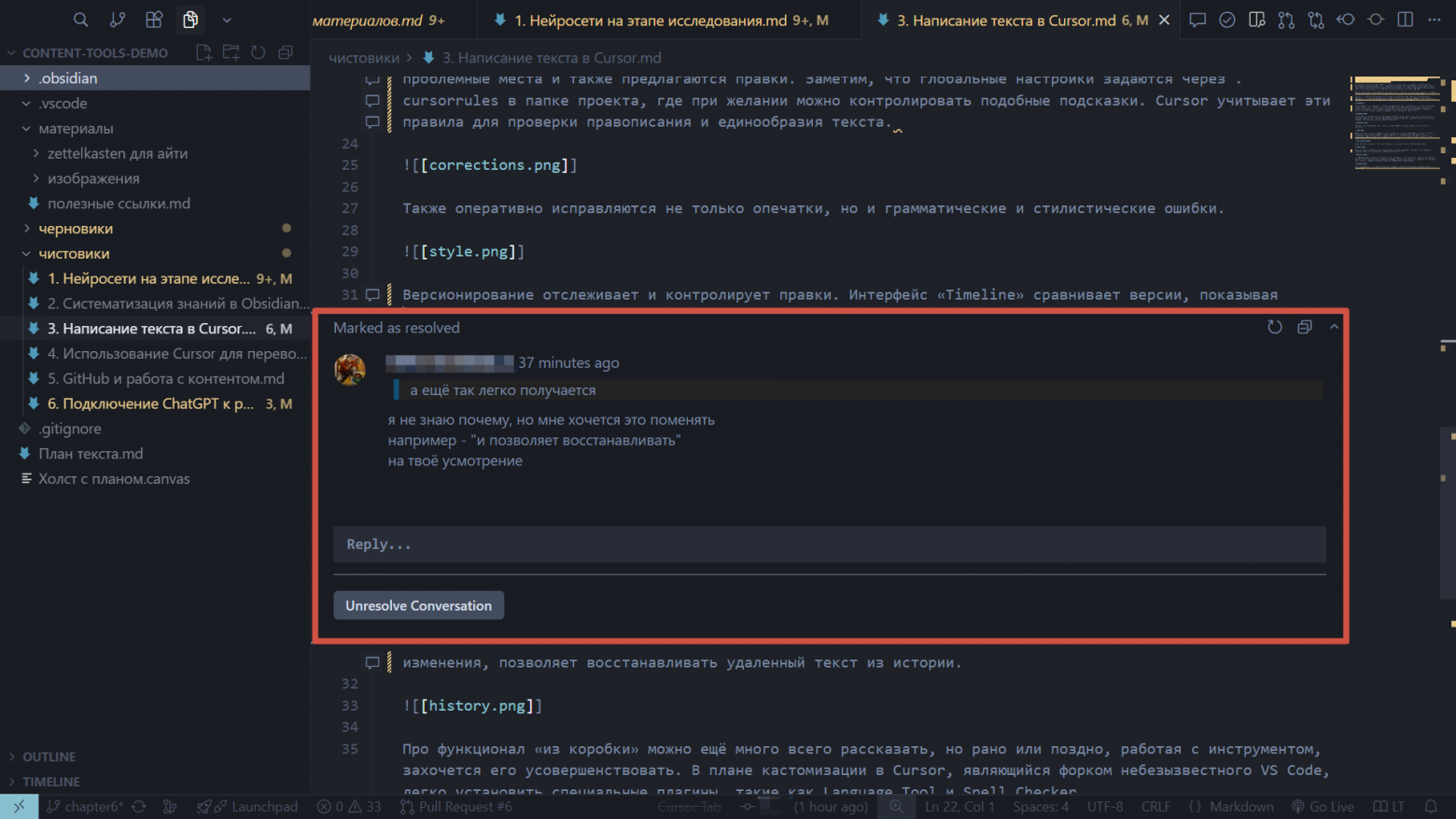The image size is (1456, 819).
Task: Open the Source Control view
Action: pyautogui.click(x=118, y=20)
